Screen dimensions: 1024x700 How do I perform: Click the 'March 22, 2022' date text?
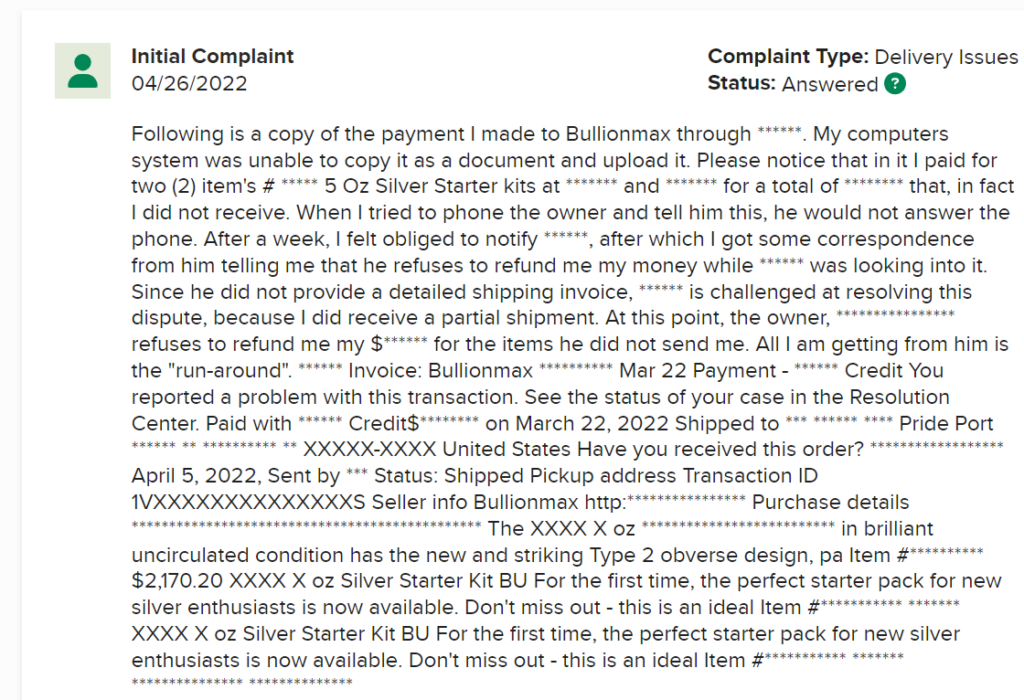592,424
